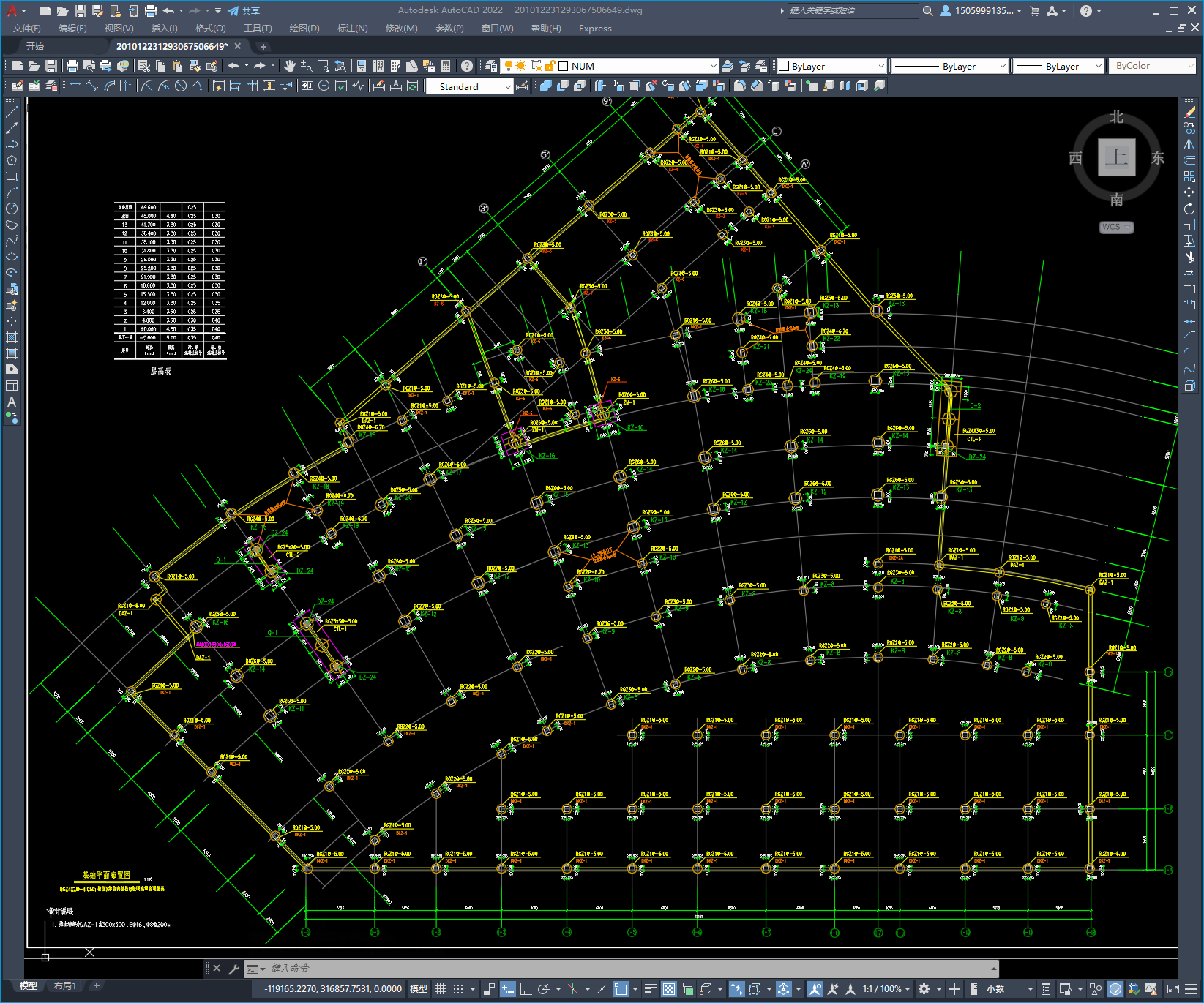Select the Erase tool in modify toolbar
The width and height of the screenshot is (1204, 1003).
pos(1189,112)
